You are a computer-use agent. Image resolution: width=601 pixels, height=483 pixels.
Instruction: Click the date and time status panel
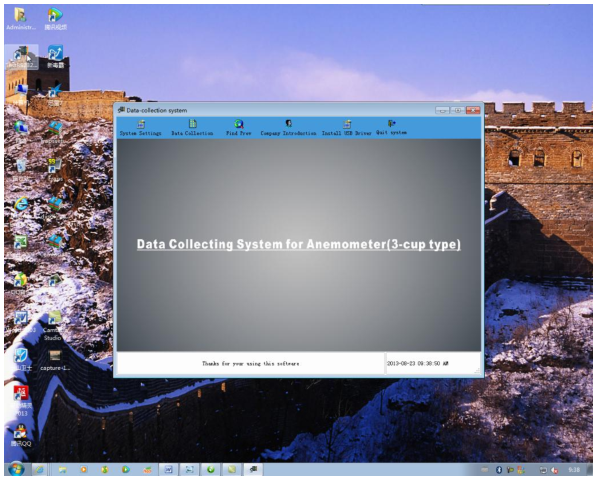point(432,363)
